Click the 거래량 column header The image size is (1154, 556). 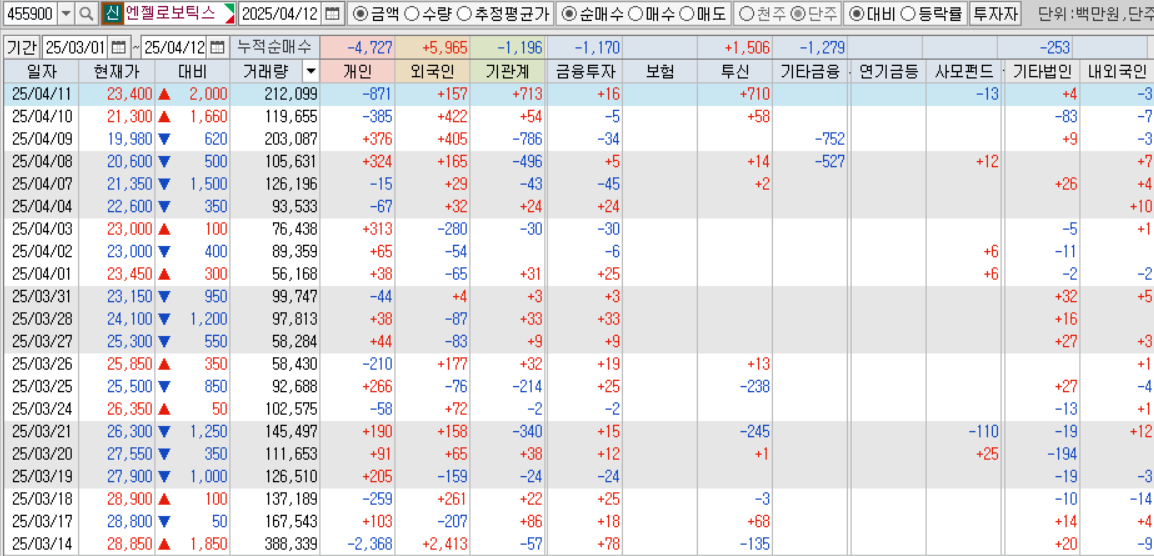click(266, 72)
